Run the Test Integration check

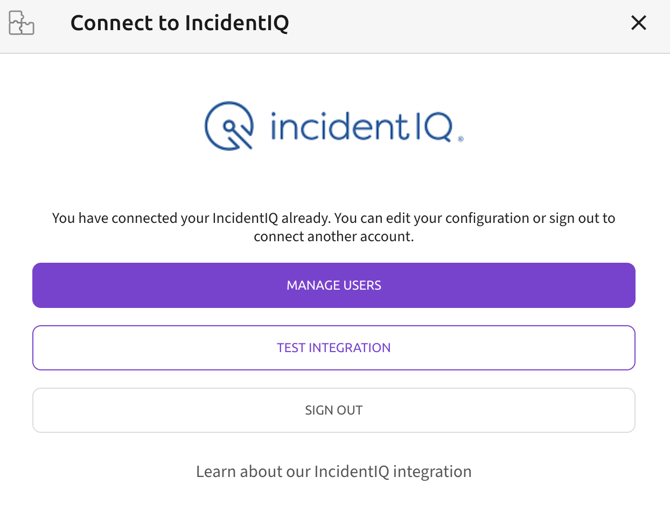[x=334, y=347]
